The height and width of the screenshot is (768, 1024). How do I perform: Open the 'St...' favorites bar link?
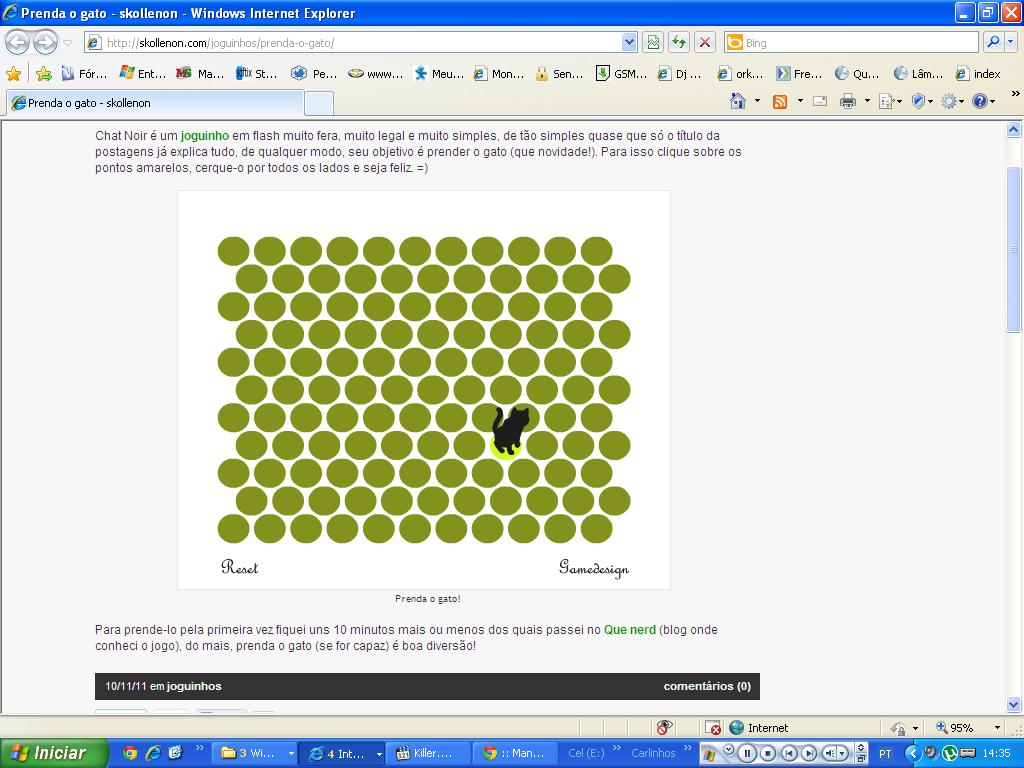pyautogui.click(x=257, y=74)
